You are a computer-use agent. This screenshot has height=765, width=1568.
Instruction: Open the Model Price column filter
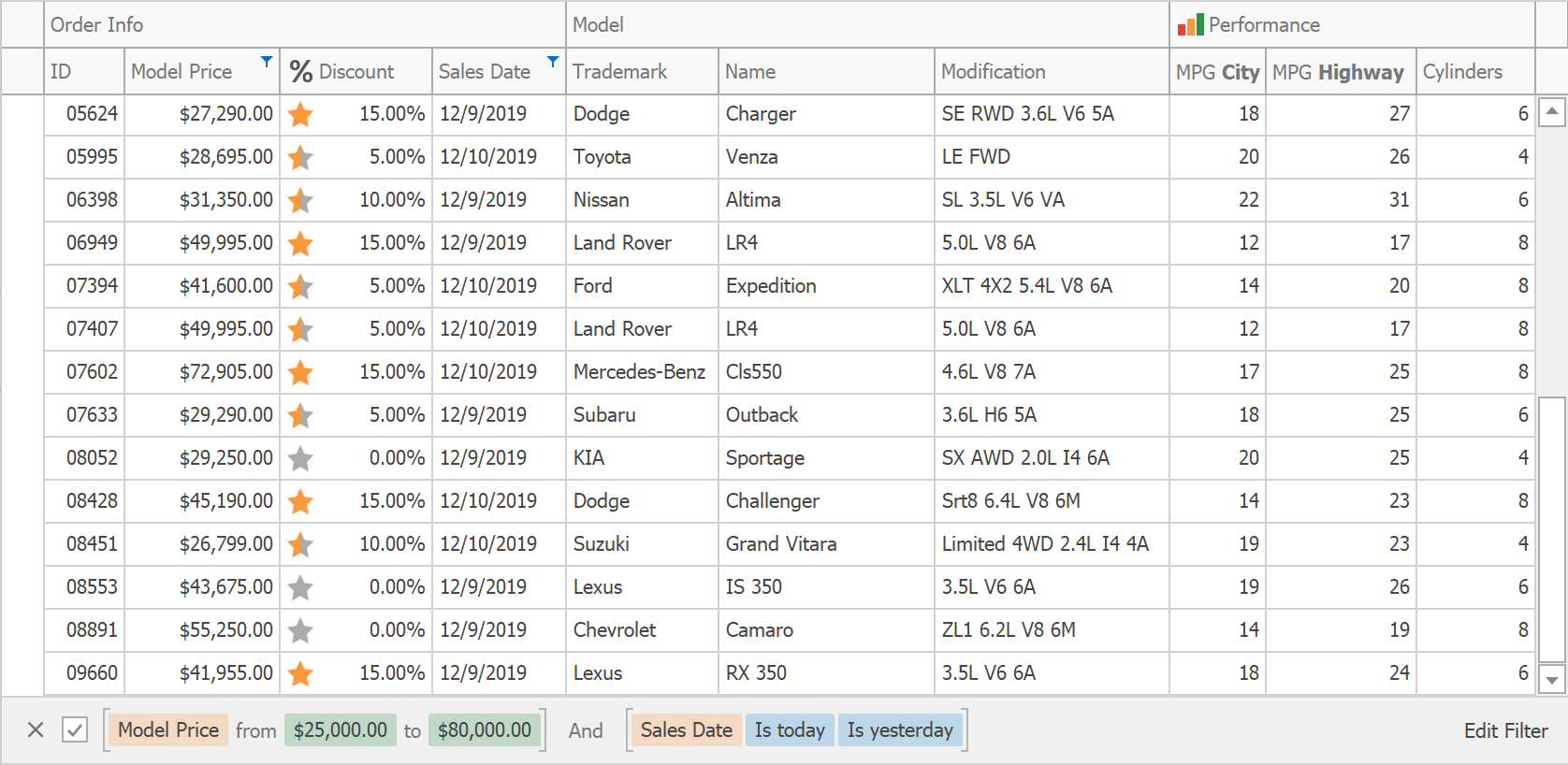point(267,62)
